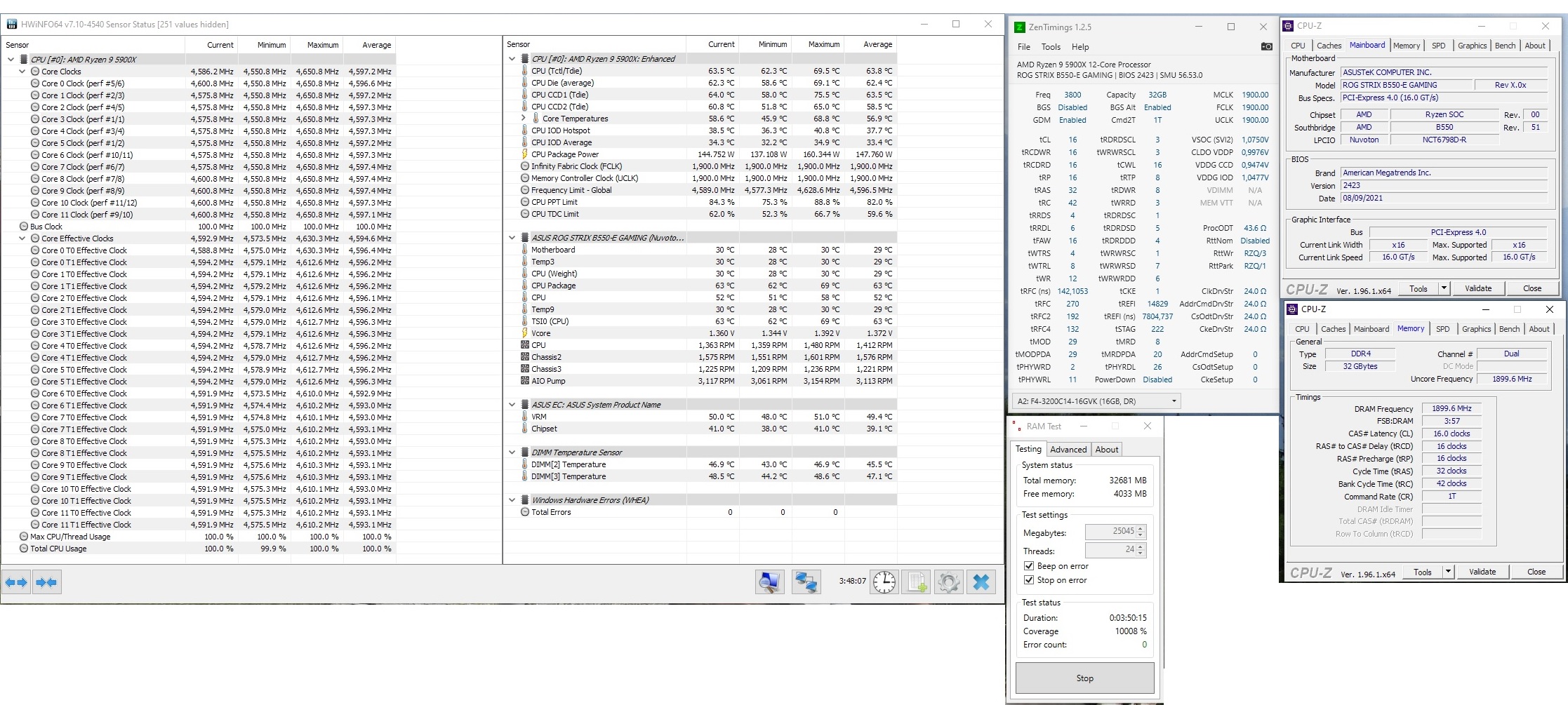Open Caches tab in CPU-Z Mainboard window
This screenshot has width=1568, height=705.
1329,46
